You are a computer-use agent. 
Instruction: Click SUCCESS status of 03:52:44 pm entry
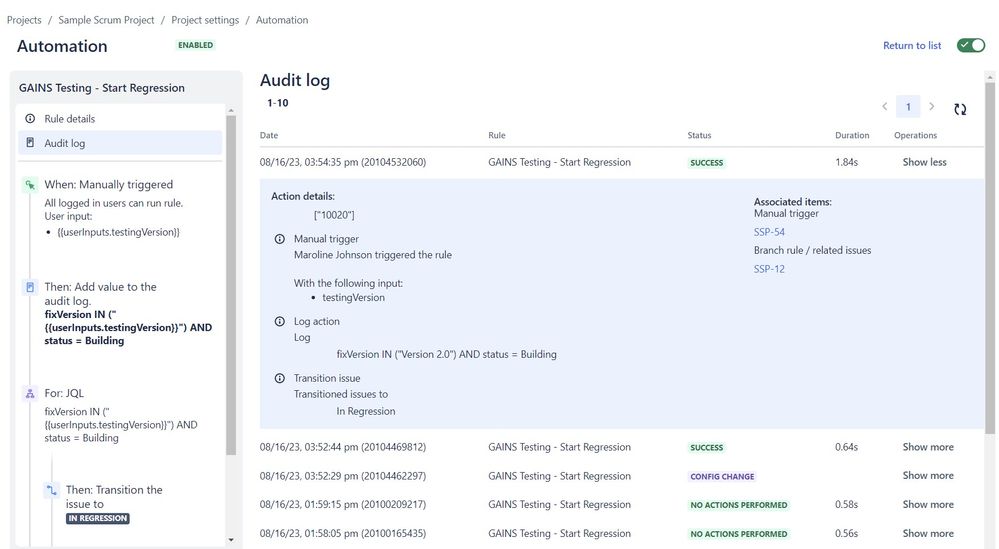[x=707, y=447]
